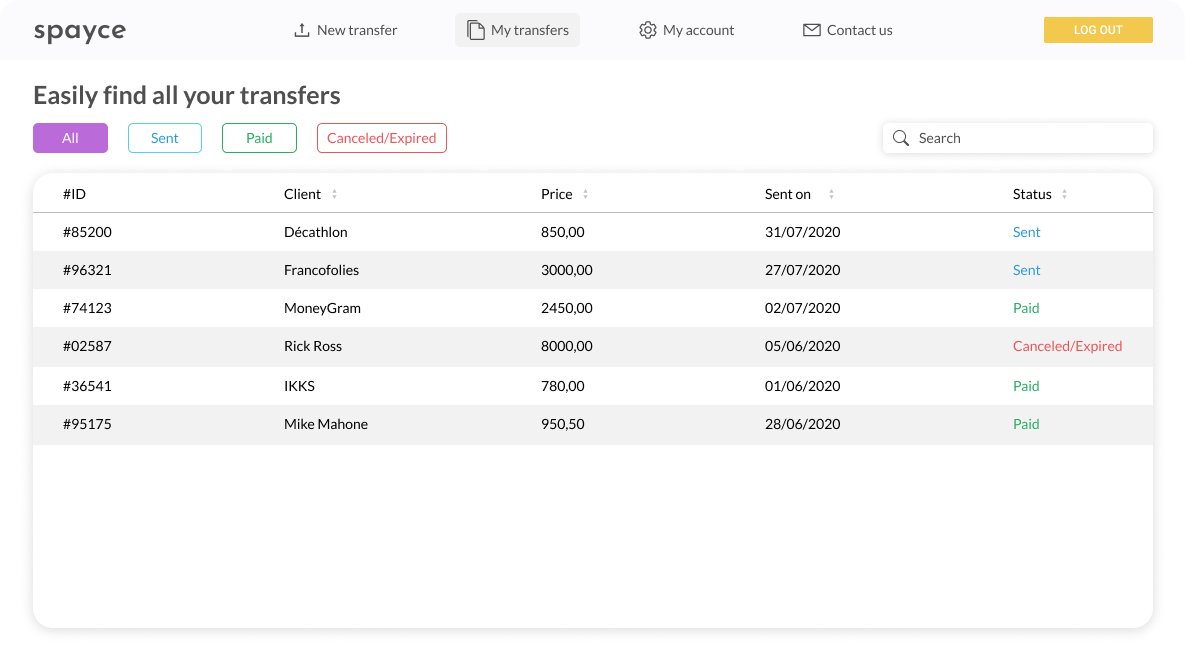Sort table by Price column arrows
1185x654 pixels.
[585, 194]
